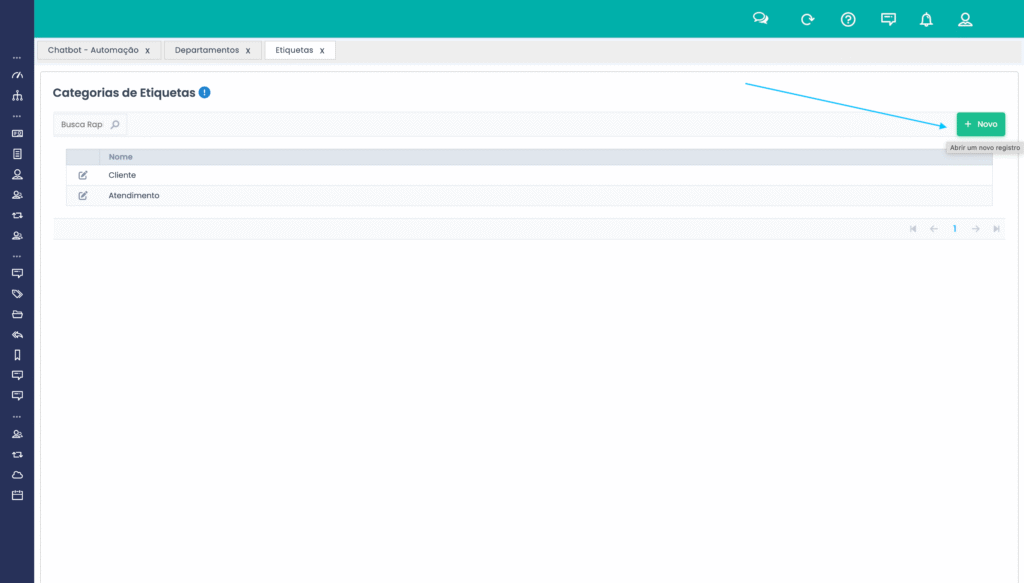Open the folder icon in the sidebar
The width and height of the screenshot is (1024, 583).
17,314
